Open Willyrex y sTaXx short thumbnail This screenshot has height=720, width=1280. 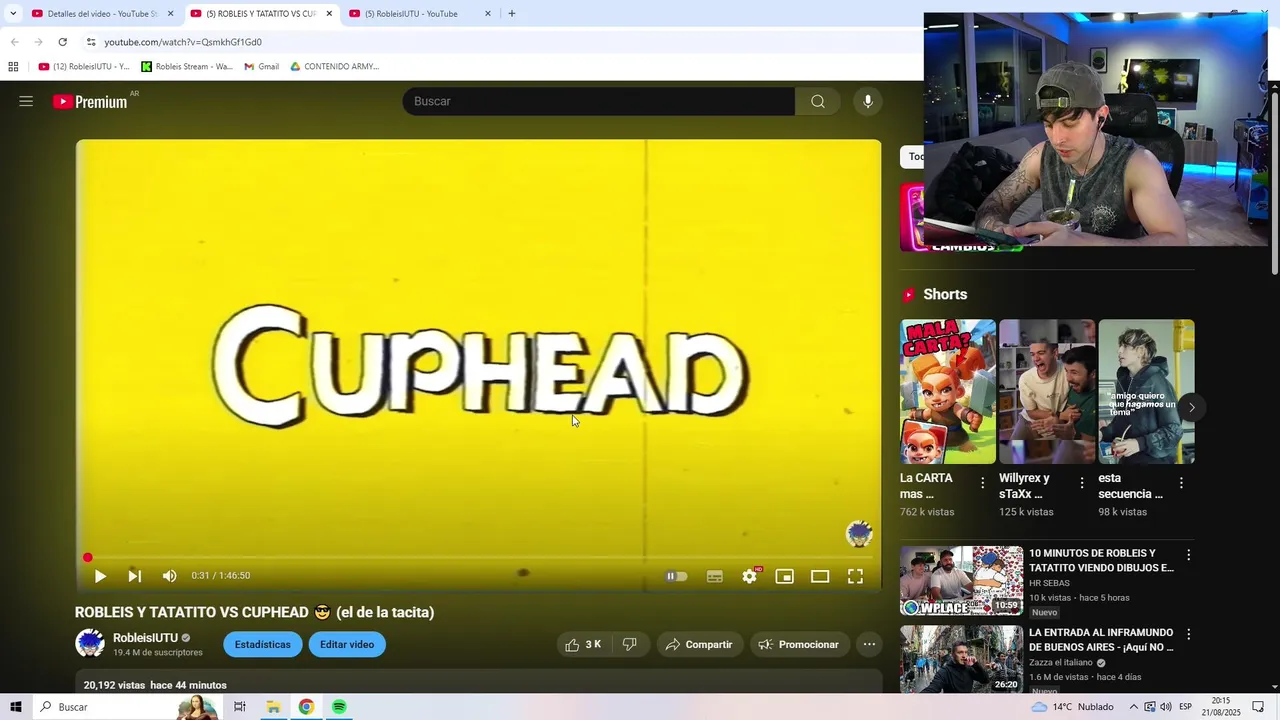click(x=1047, y=391)
